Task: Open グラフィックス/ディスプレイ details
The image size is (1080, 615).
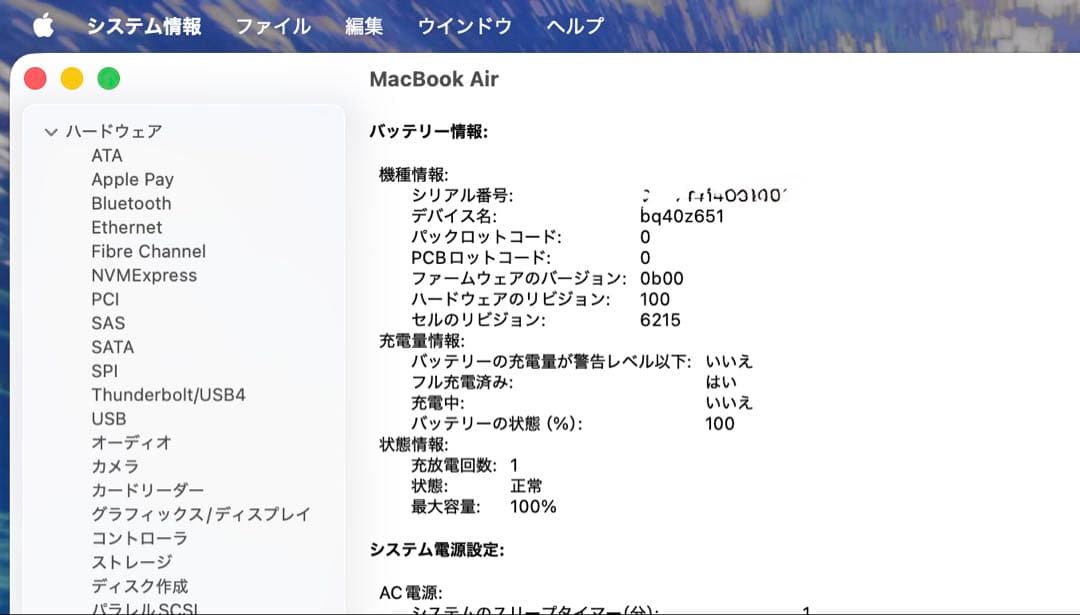Action: [199, 515]
